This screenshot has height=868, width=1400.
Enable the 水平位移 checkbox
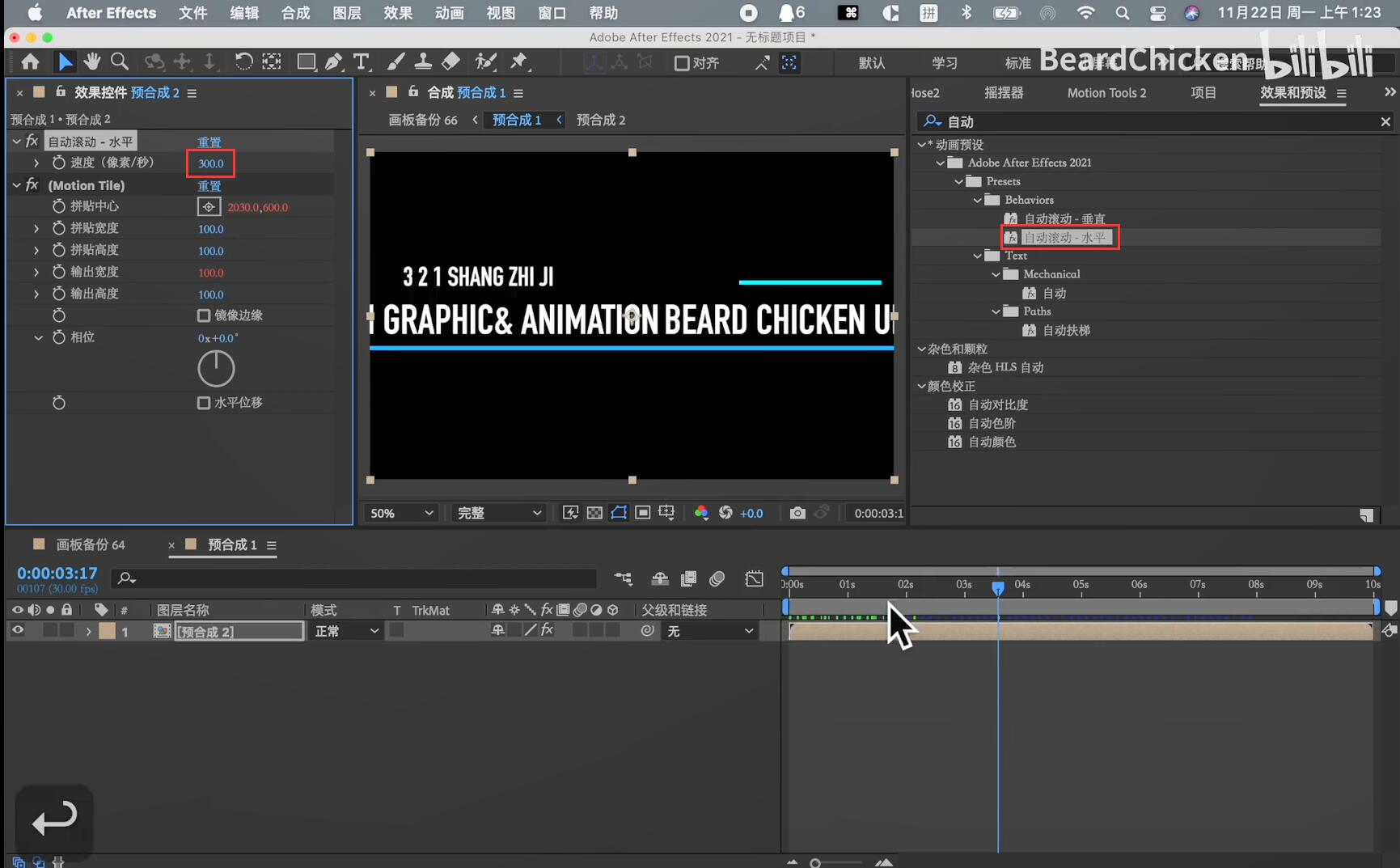204,403
